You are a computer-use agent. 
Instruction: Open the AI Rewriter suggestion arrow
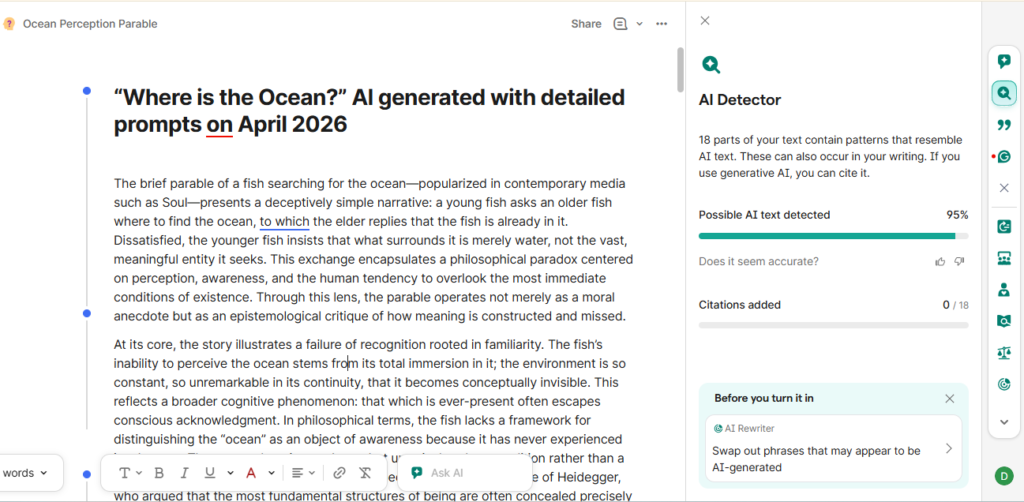949,448
